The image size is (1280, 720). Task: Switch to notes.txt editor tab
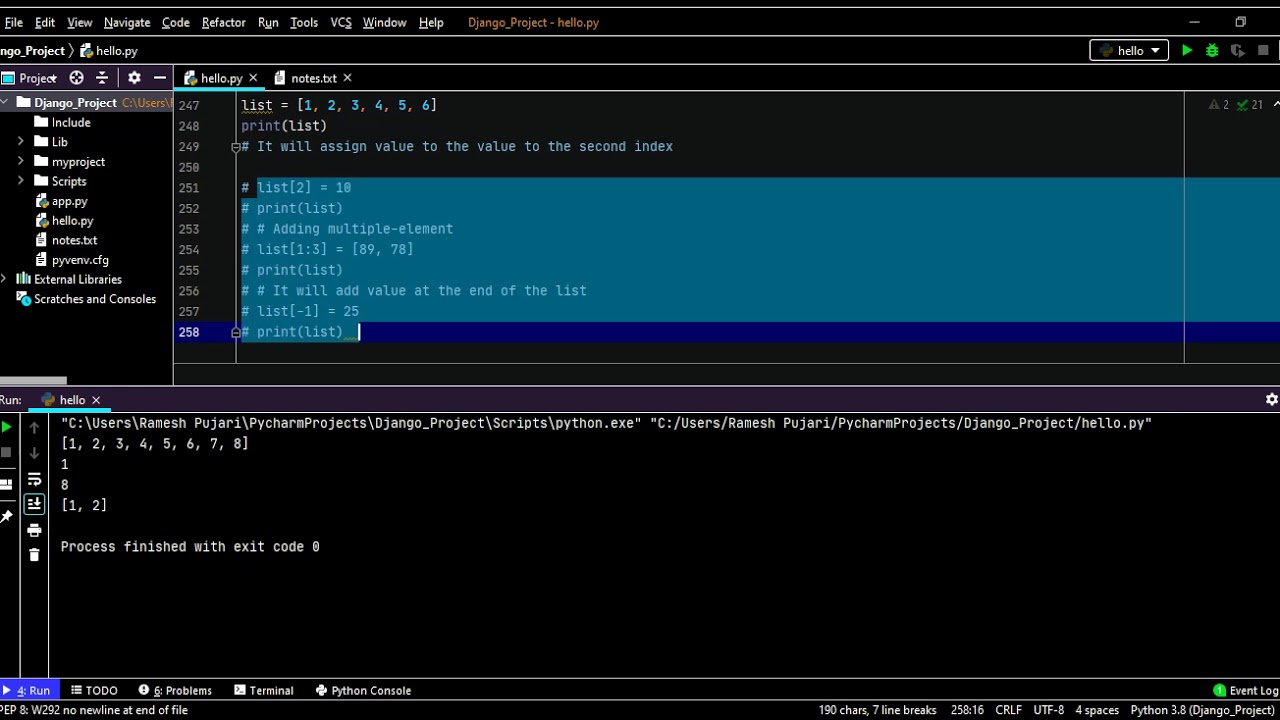pos(313,78)
